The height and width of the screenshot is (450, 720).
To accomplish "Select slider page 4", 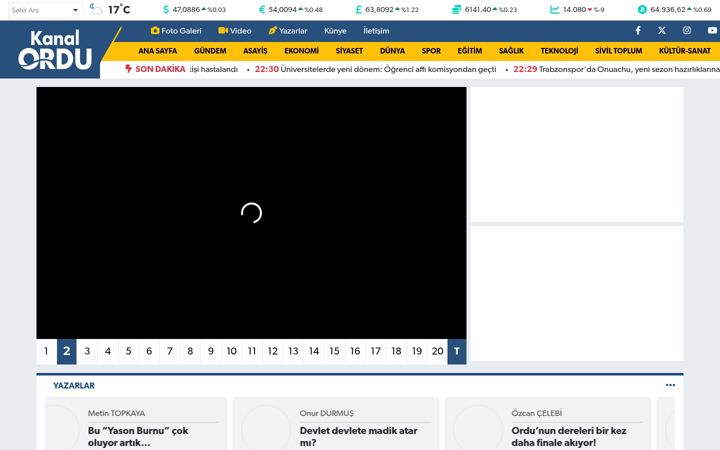I will pyautogui.click(x=108, y=351).
